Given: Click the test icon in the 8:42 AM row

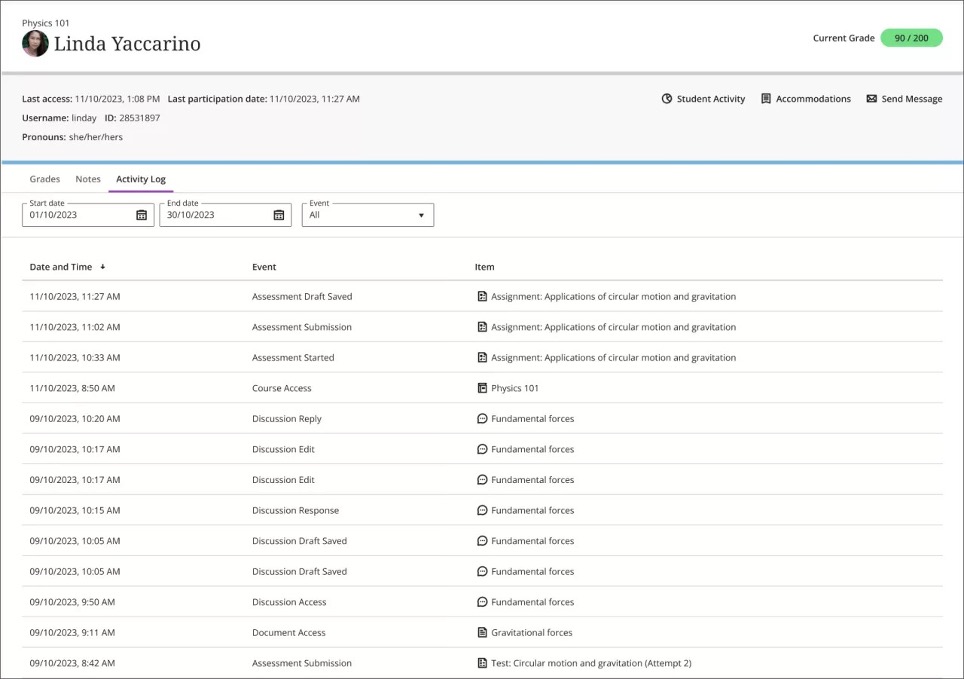Looking at the screenshot, I should pos(482,663).
